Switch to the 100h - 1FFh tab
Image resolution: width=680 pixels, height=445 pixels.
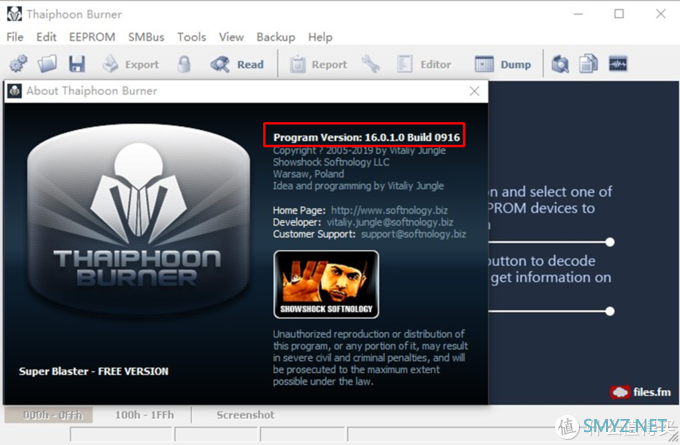click(144, 415)
